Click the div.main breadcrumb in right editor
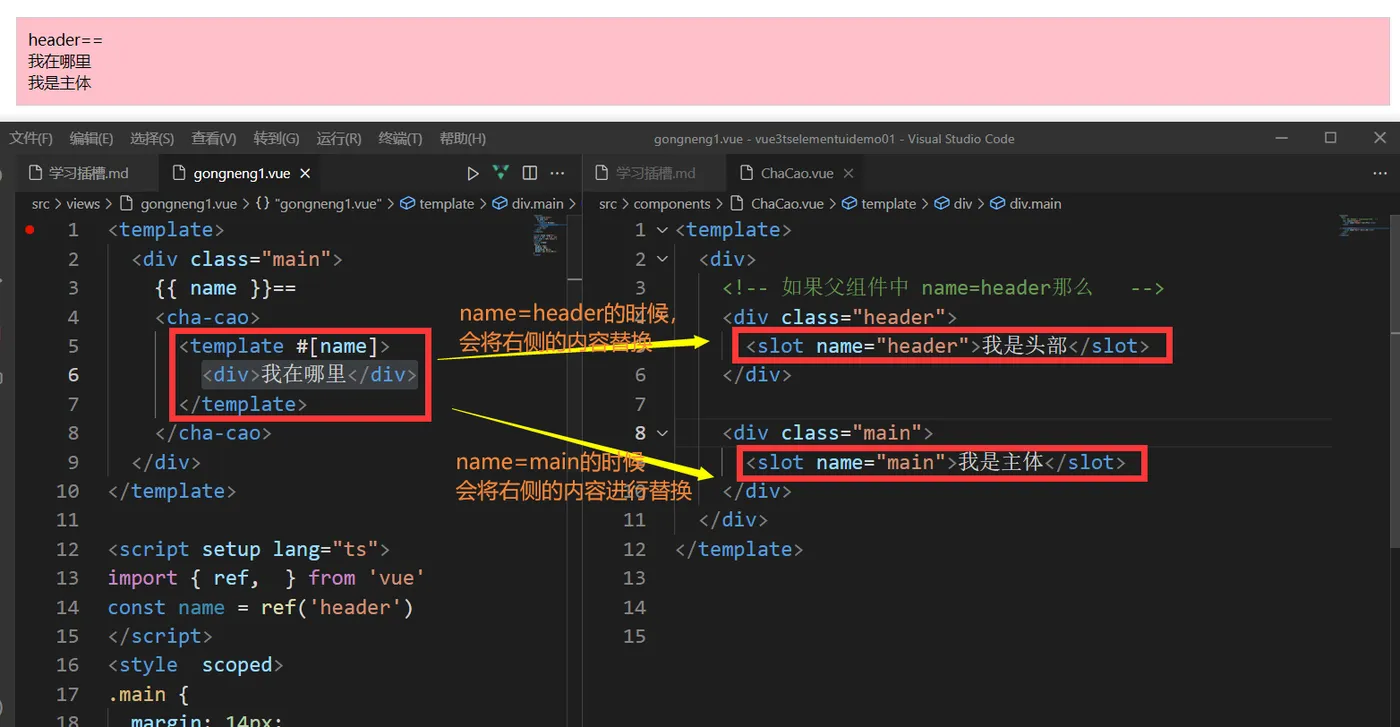Image resolution: width=1400 pixels, height=727 pixels. pyautogui.click(x=1026, y=203)
